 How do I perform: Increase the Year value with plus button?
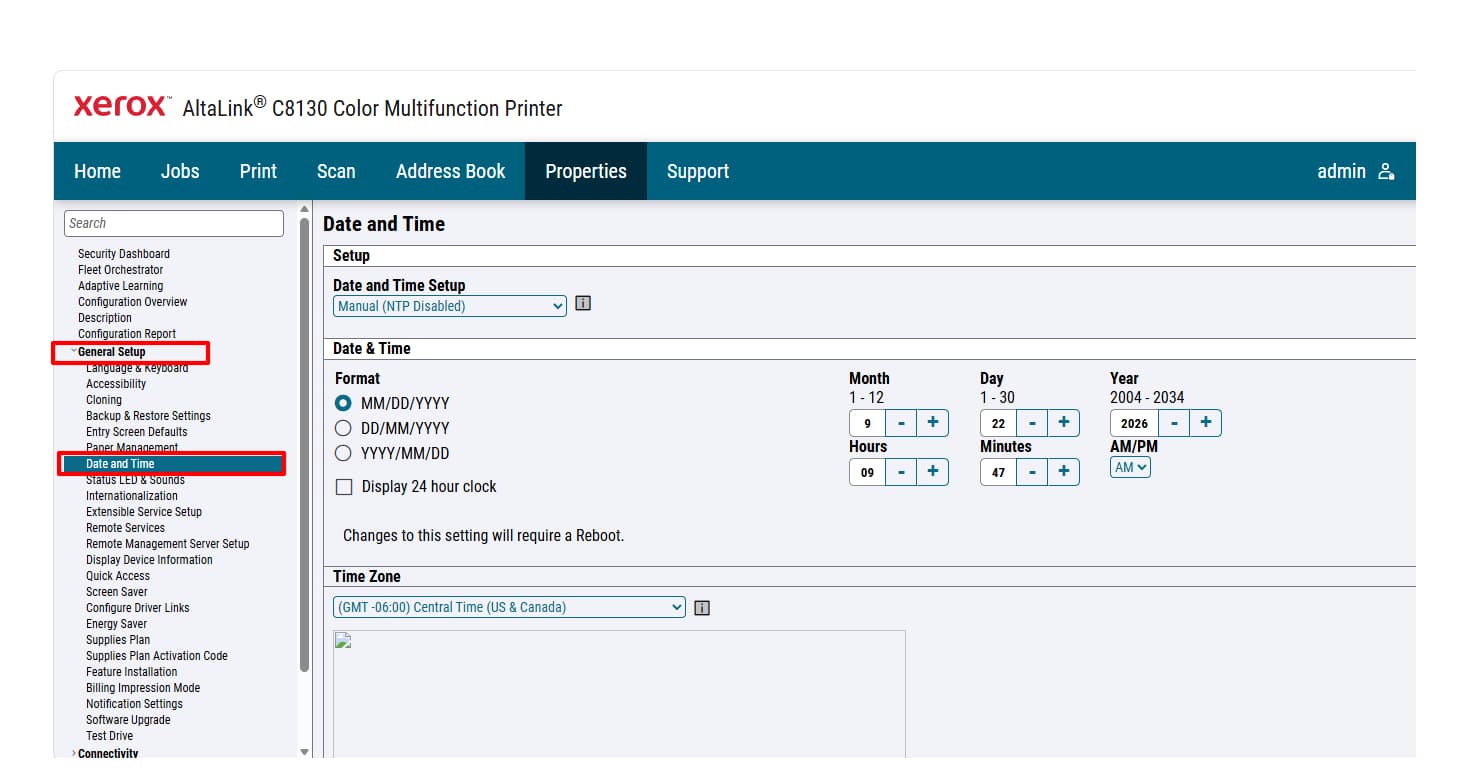[1206, 423]
